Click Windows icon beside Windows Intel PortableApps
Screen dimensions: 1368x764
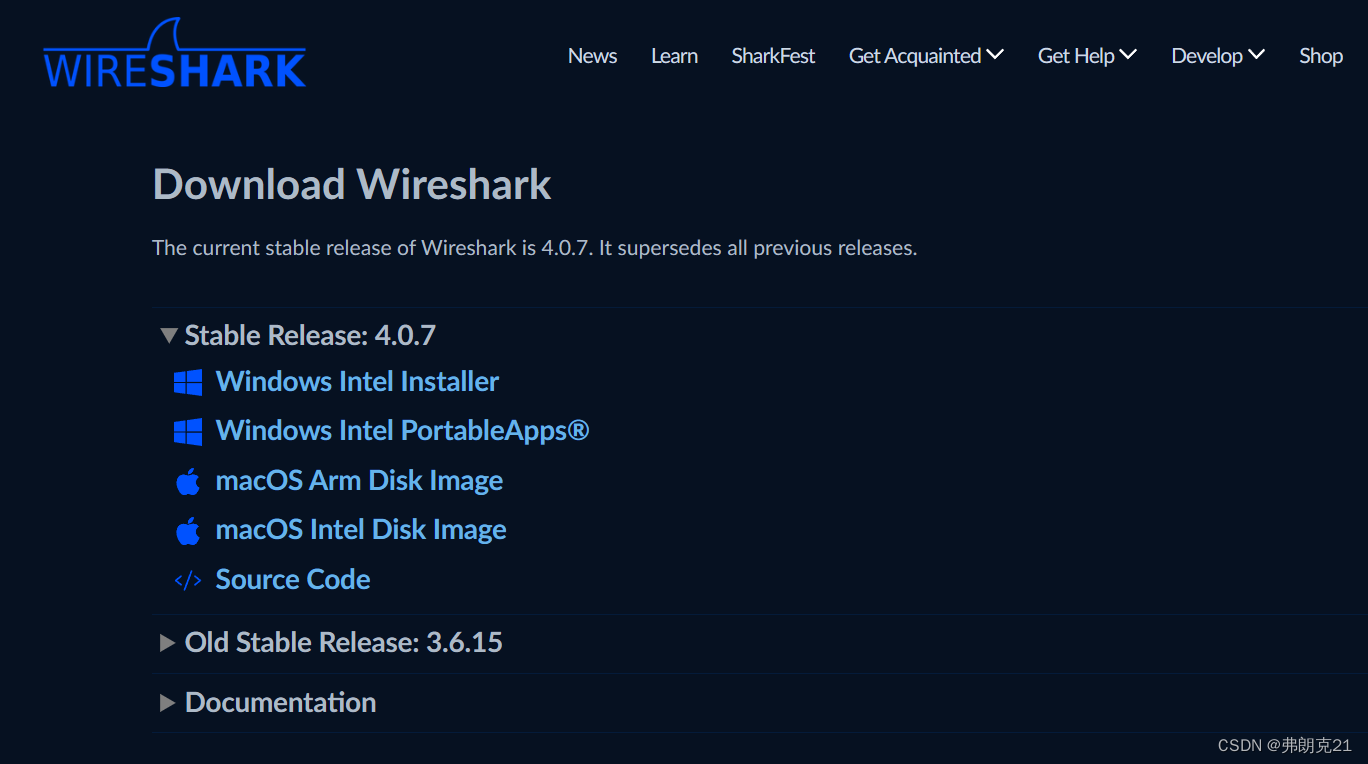[188, 432]
